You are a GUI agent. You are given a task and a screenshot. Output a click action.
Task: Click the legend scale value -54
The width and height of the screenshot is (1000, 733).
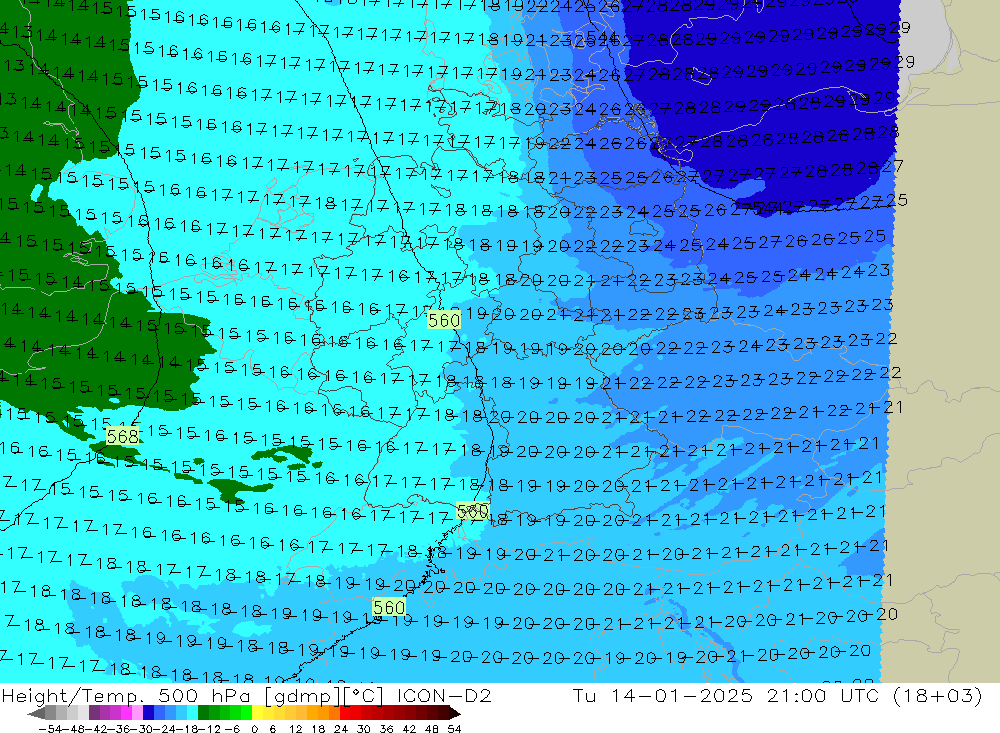click(x=50, y=729)
